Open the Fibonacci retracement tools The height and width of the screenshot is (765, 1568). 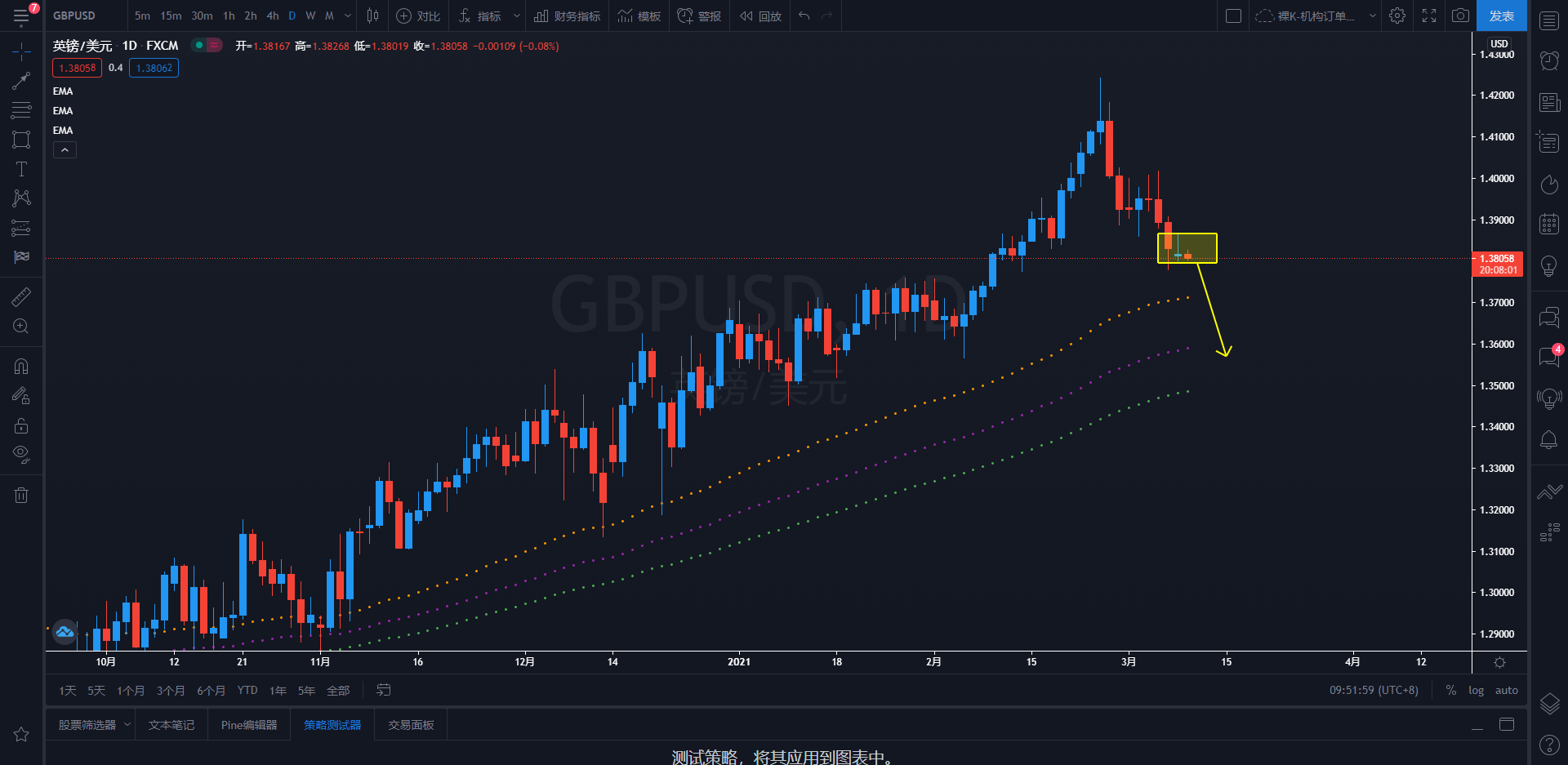[x=21, y=110]
